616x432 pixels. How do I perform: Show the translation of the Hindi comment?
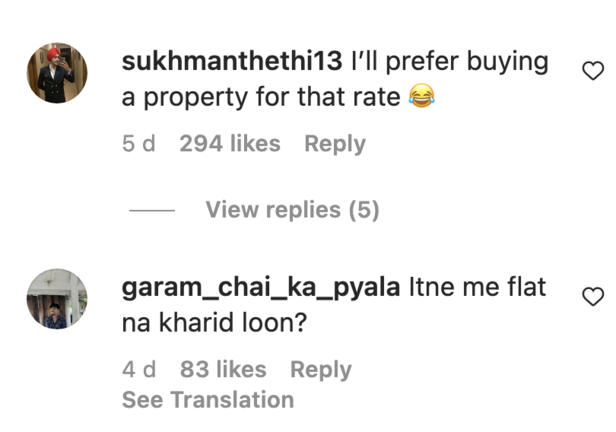click(208, 400)
